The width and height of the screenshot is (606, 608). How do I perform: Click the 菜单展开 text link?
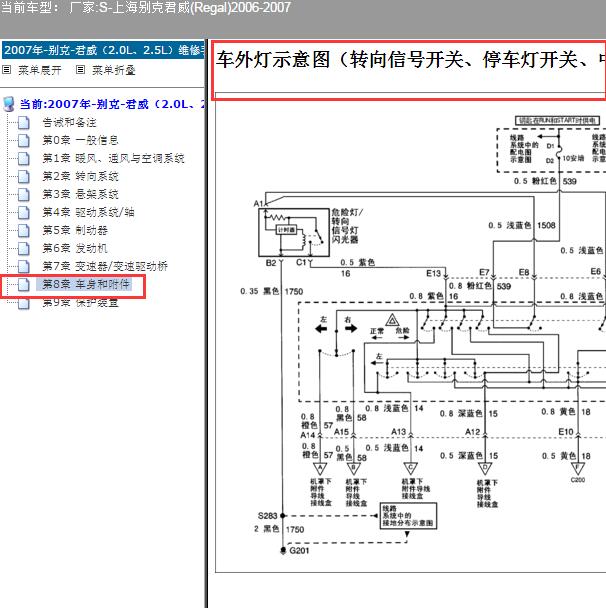[x=40, y=70]
